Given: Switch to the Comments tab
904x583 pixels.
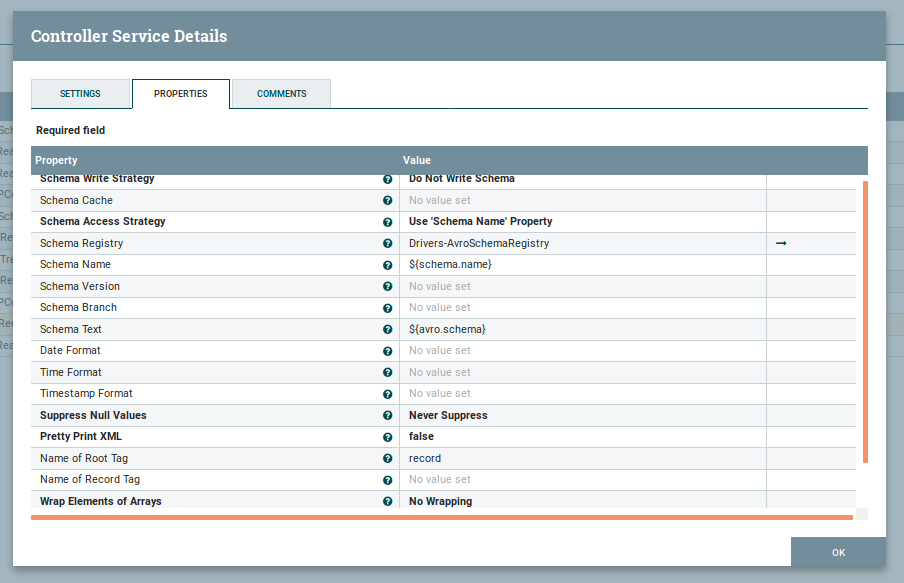Looking at the screenshot, I should (x=281, y=94).
